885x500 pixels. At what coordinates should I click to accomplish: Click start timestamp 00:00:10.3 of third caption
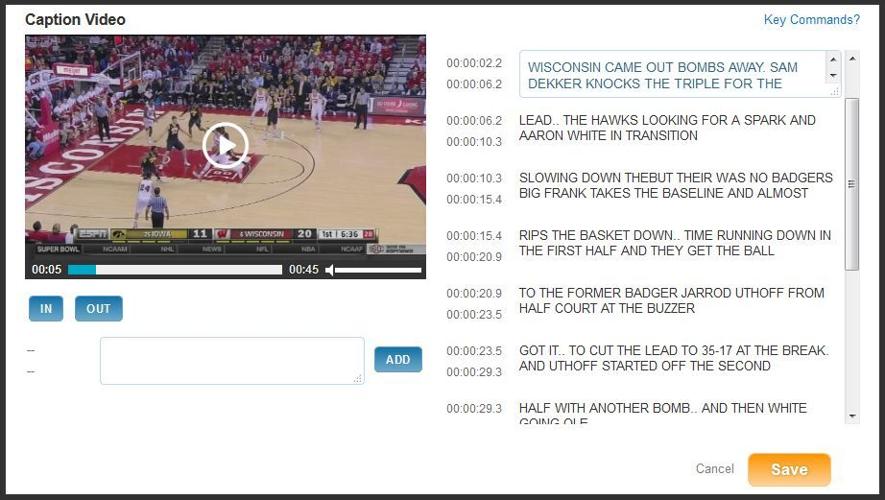coord(474,178)
